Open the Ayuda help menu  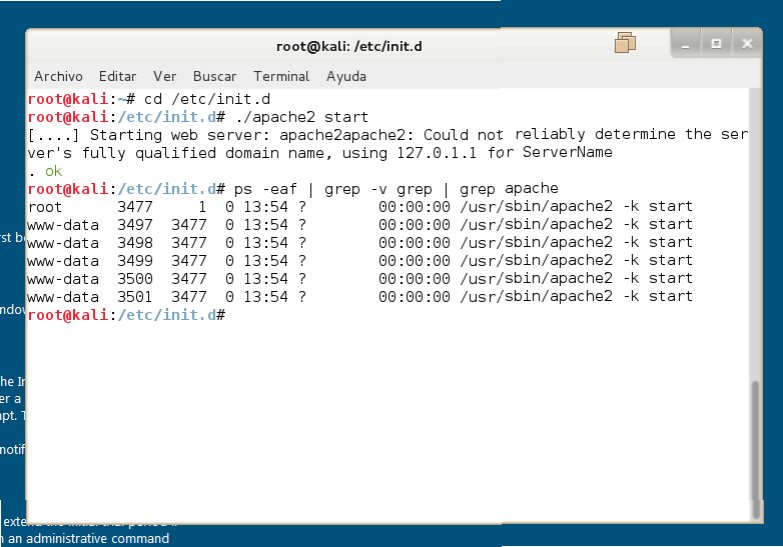point(346,76)
